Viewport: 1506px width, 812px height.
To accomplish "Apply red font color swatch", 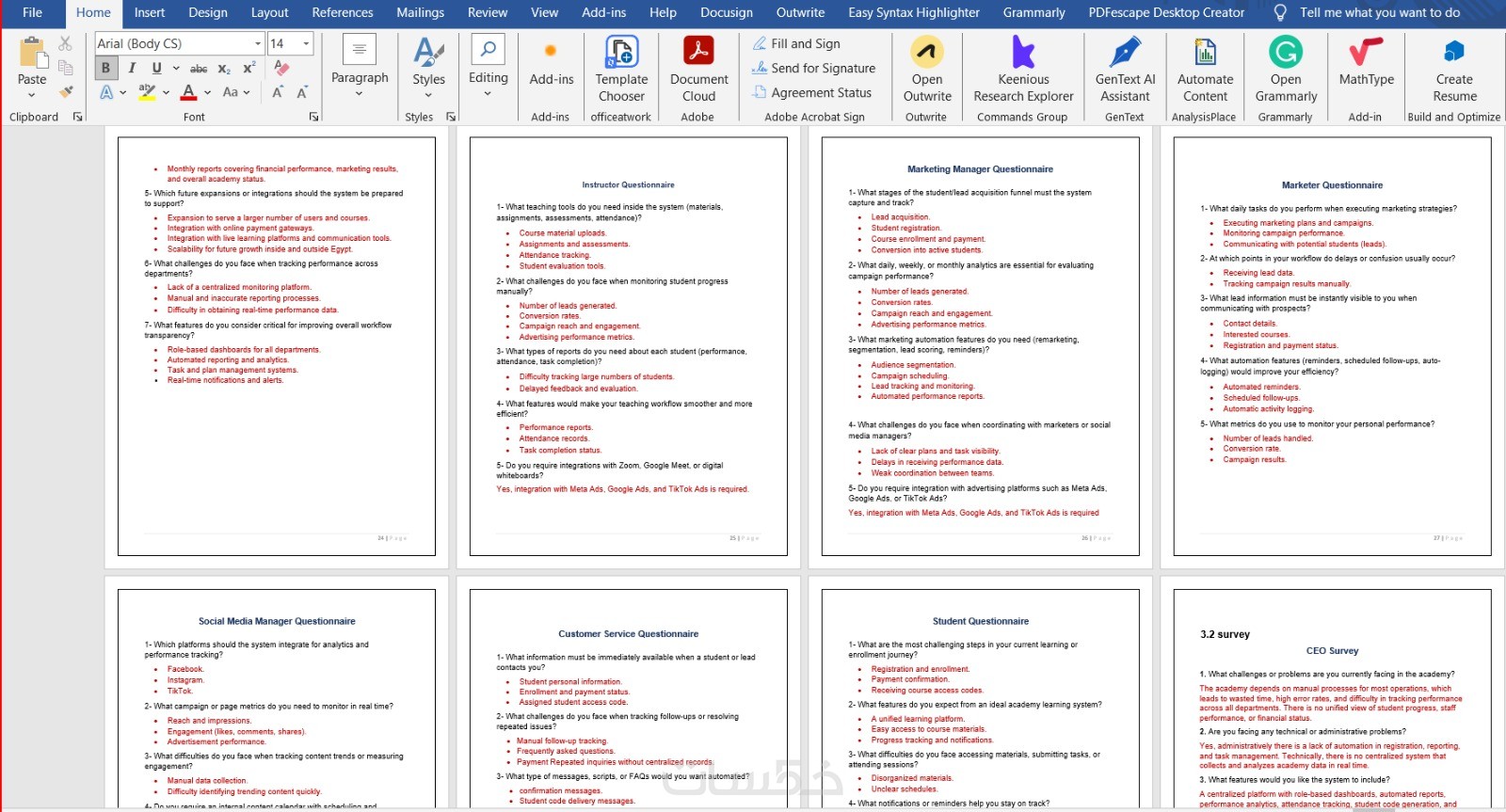I will coord(188,92).
